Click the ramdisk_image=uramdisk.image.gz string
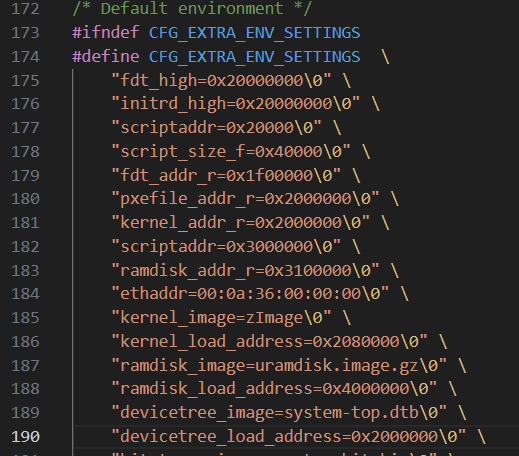Image resolution: width=519 pixels, height=456 pixels. click(x=279, y=365)
